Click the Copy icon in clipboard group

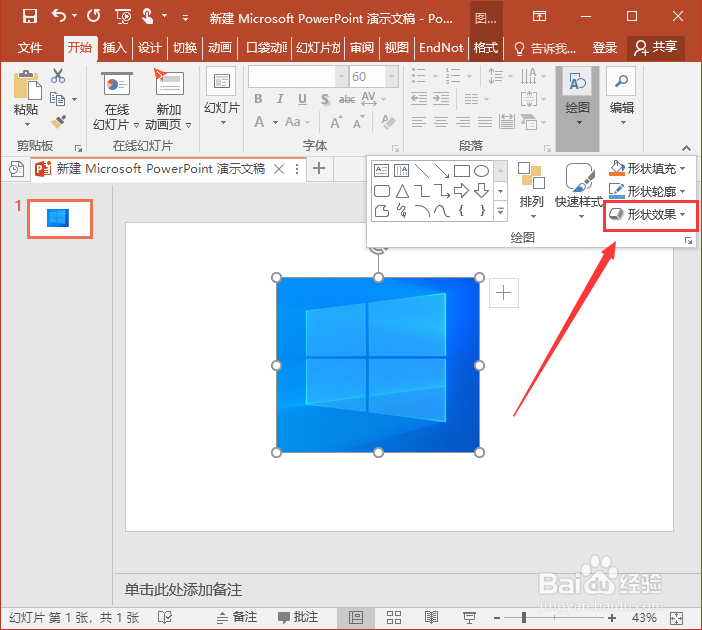58,99
